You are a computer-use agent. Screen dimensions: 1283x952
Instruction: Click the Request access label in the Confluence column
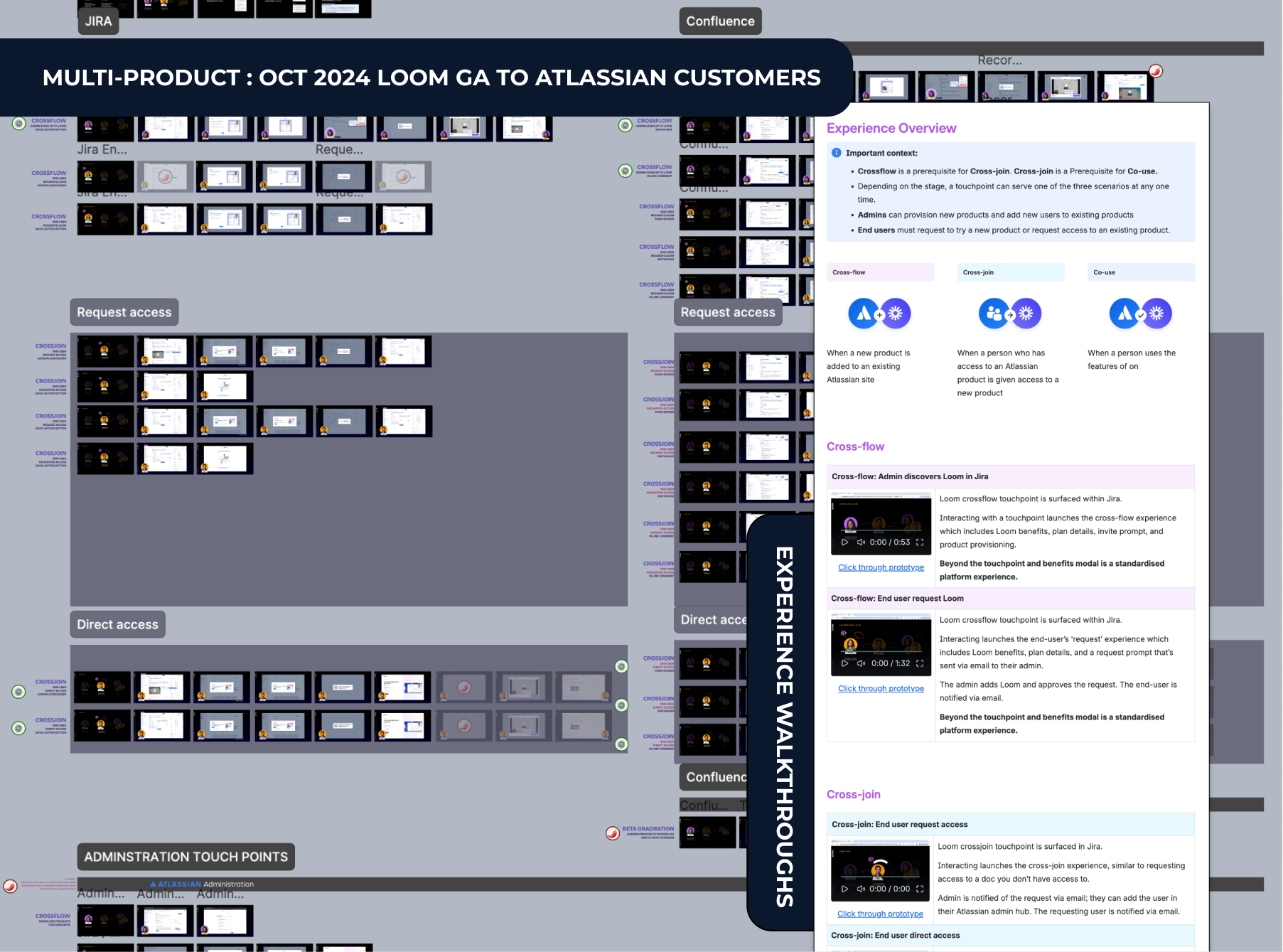click(x=728, y=312)
